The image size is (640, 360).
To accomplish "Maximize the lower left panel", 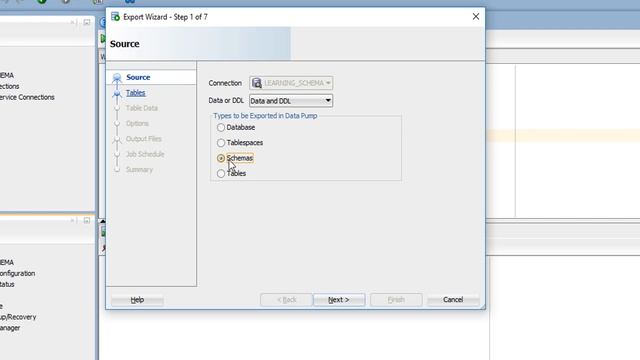I will [x=87, y=220].
